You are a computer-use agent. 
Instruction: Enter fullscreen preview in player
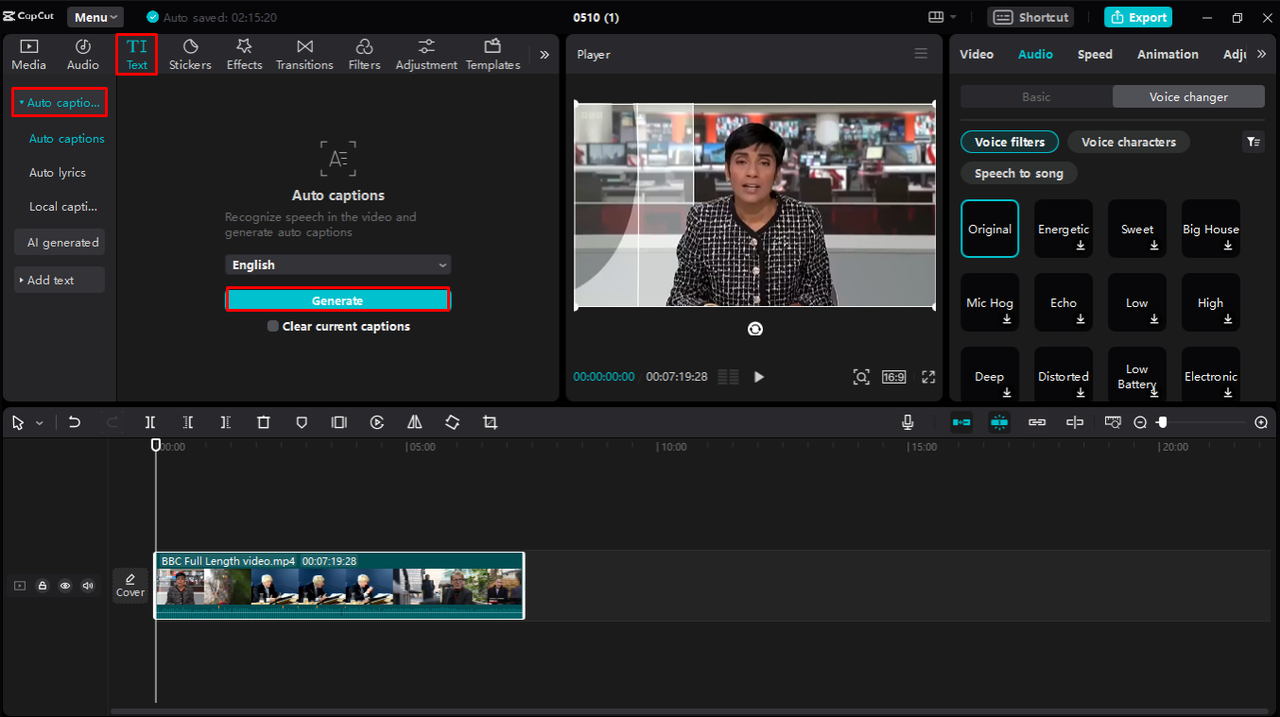(x=928, y=377)
